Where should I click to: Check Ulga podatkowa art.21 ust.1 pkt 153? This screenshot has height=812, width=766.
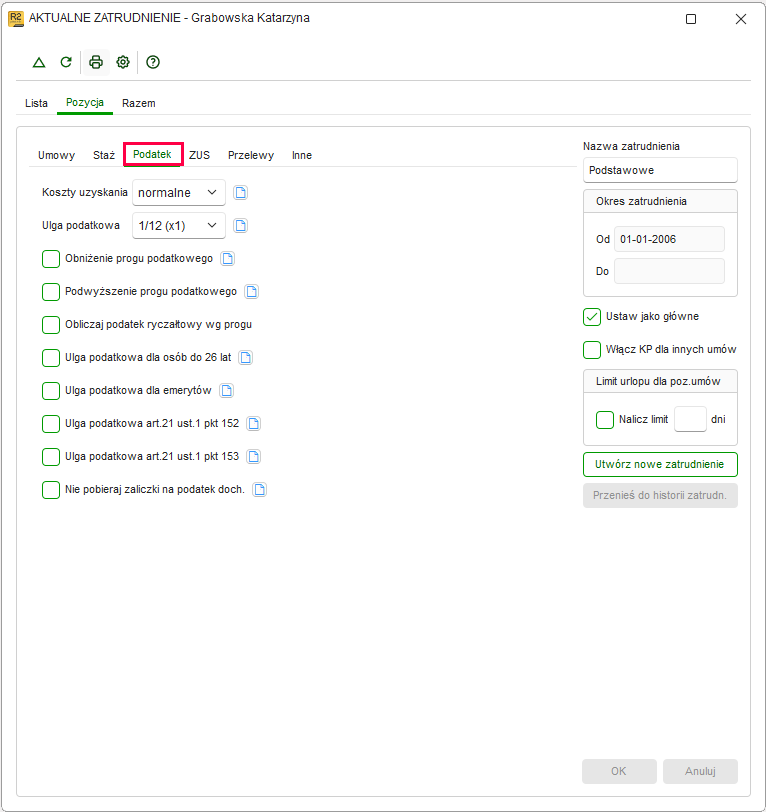[51, 457]
